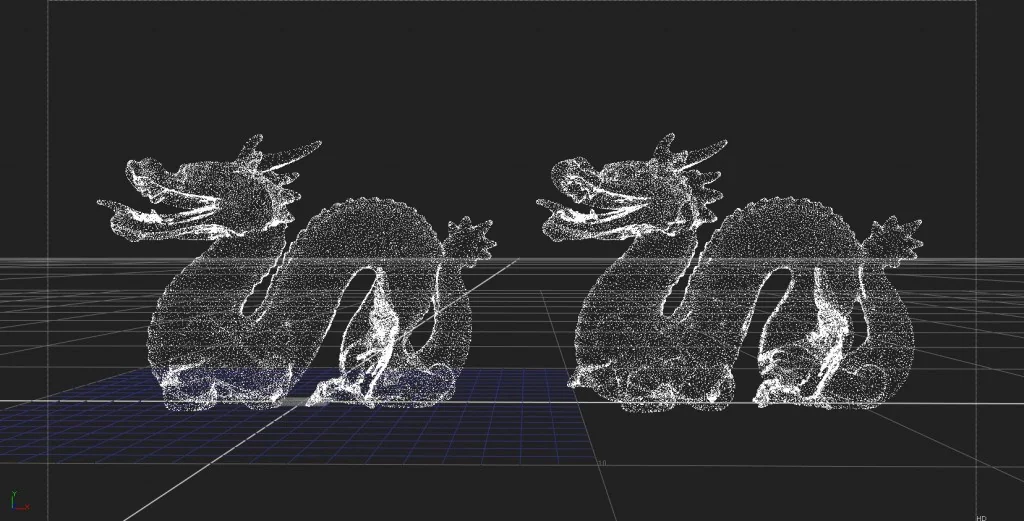Pick the left dragon's tail claw
This screenshot has width=1024, height=521.
pyautogui.click(x=470, y=240)
